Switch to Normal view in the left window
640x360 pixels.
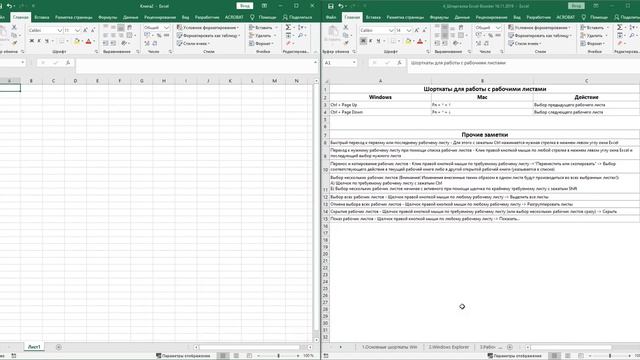(223, 356)
